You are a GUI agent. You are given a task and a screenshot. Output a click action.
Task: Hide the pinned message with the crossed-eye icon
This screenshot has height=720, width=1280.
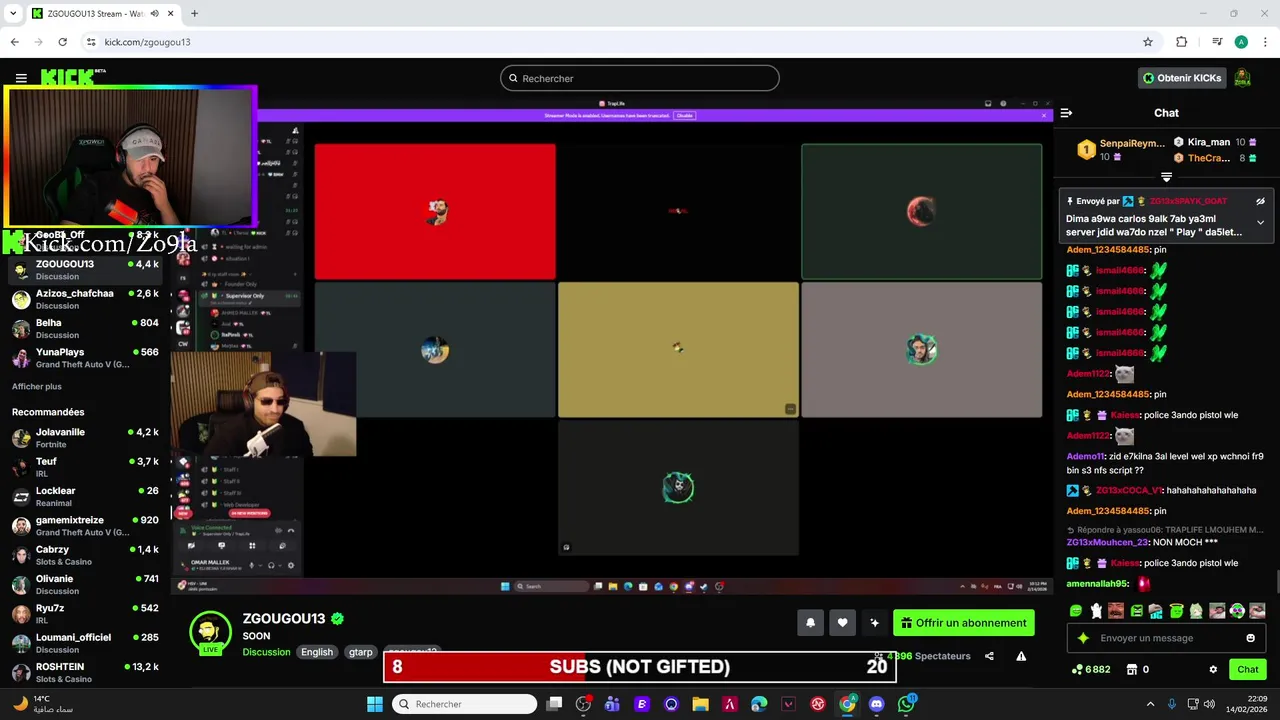[1260, 201]
